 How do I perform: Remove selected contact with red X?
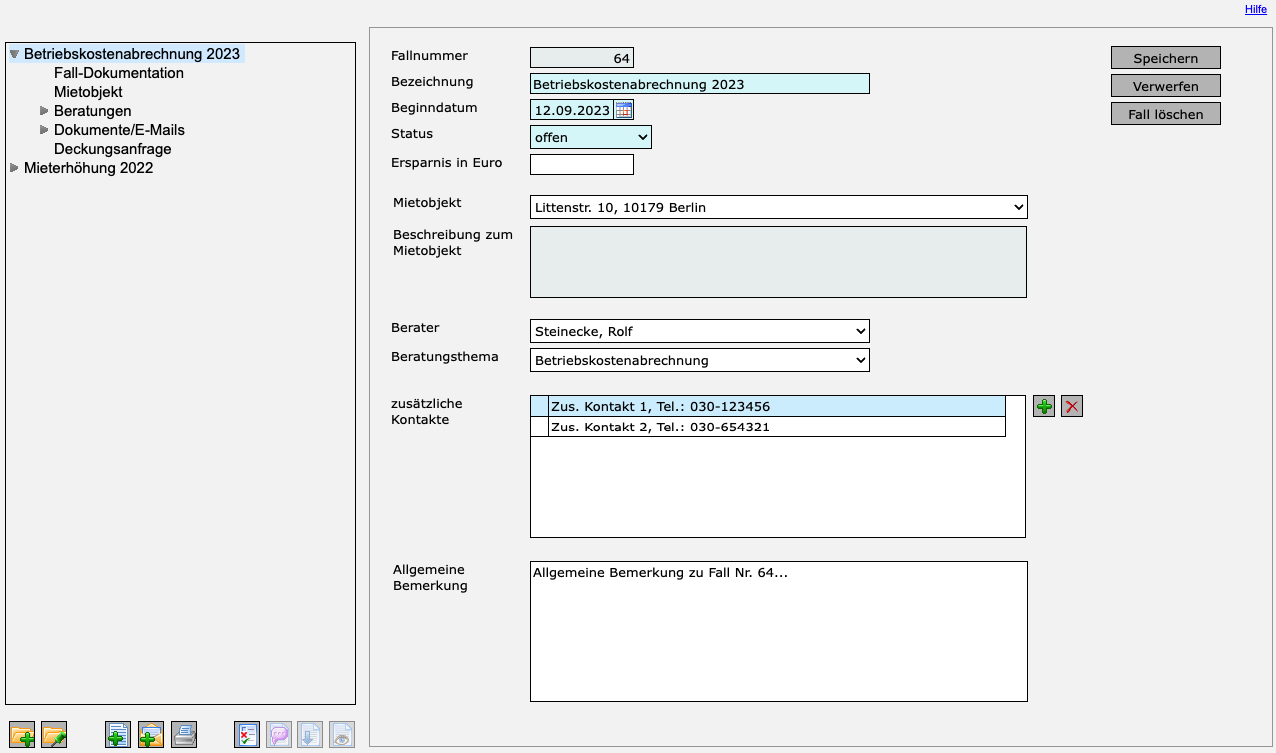click(1072, 406)
